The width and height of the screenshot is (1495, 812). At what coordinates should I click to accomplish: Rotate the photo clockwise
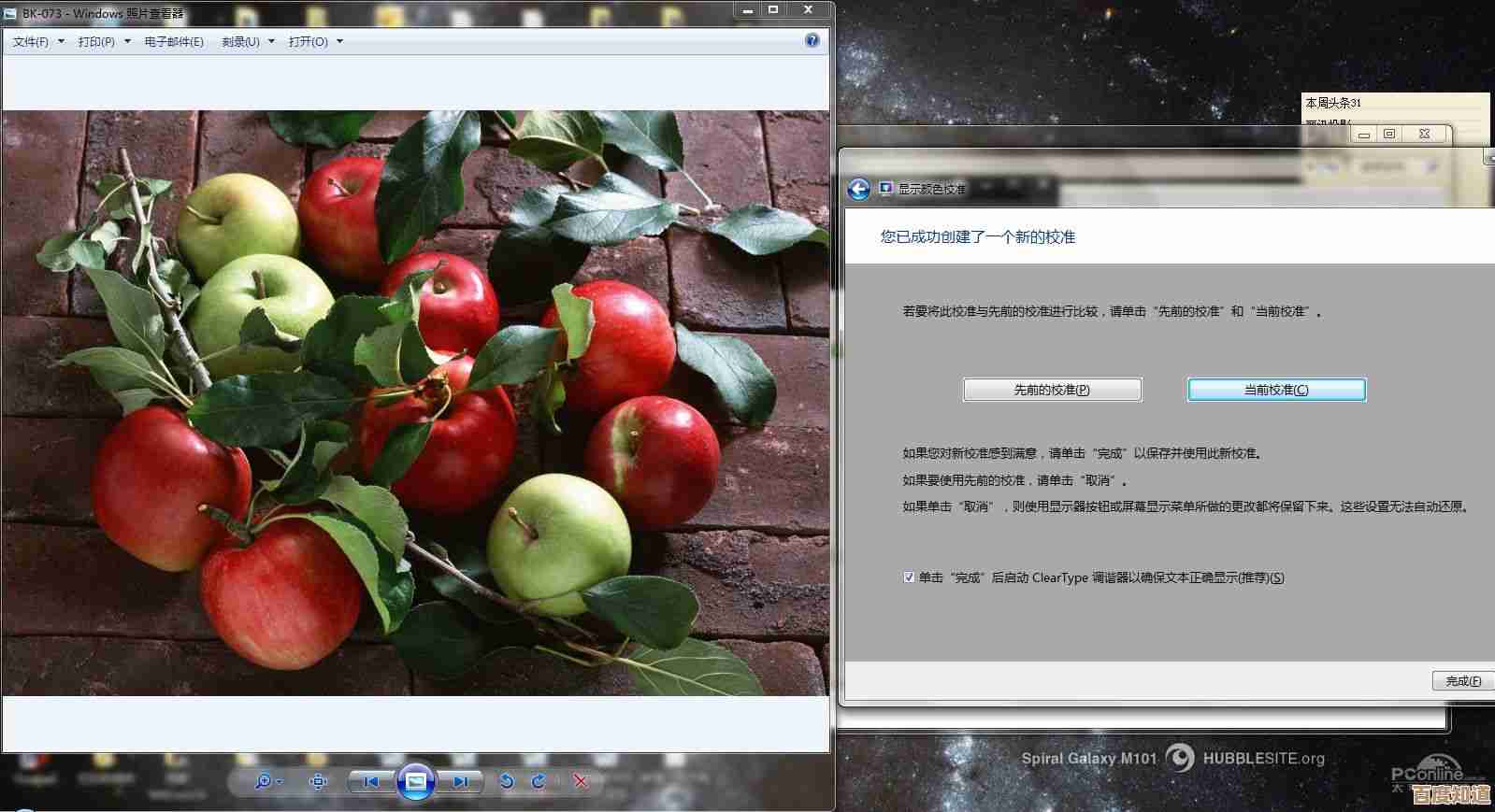point(539,781)
